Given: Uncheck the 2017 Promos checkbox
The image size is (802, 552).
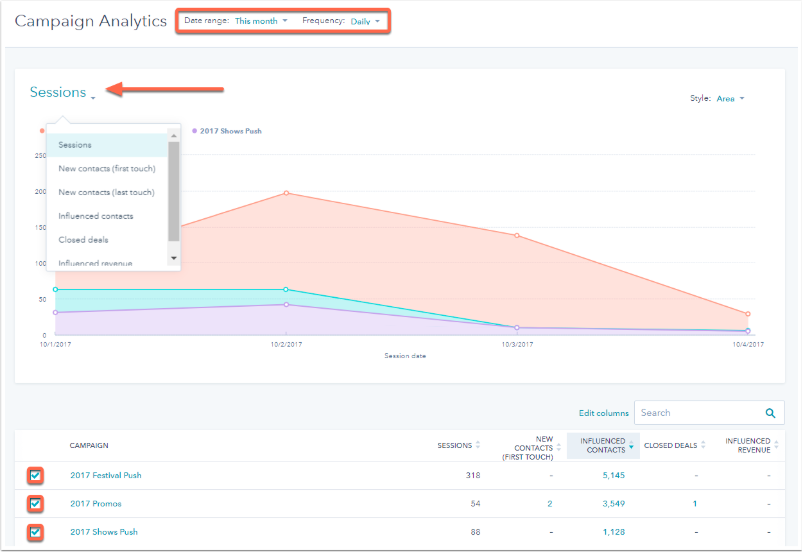Looking at the screenshot, I should 35,504.
